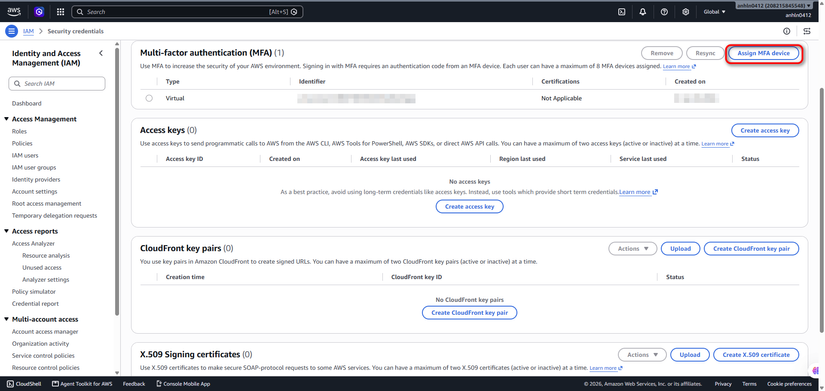825x391 pixels.
Task: Open Account settings in the sidebar
Action: pyautogui.click(x=34, y=192)
